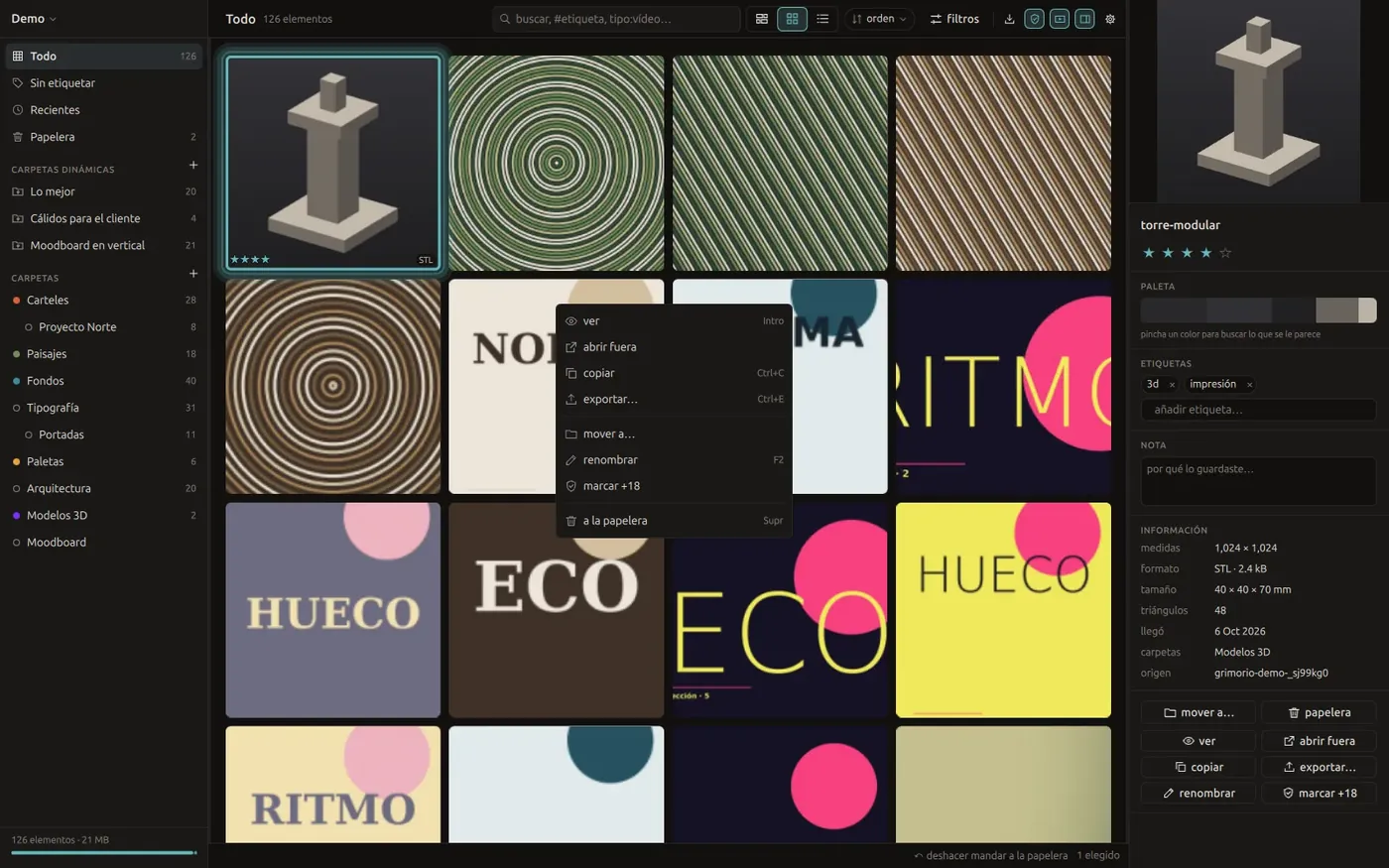Open the orden sort dropdown

[x=880, y=19]
